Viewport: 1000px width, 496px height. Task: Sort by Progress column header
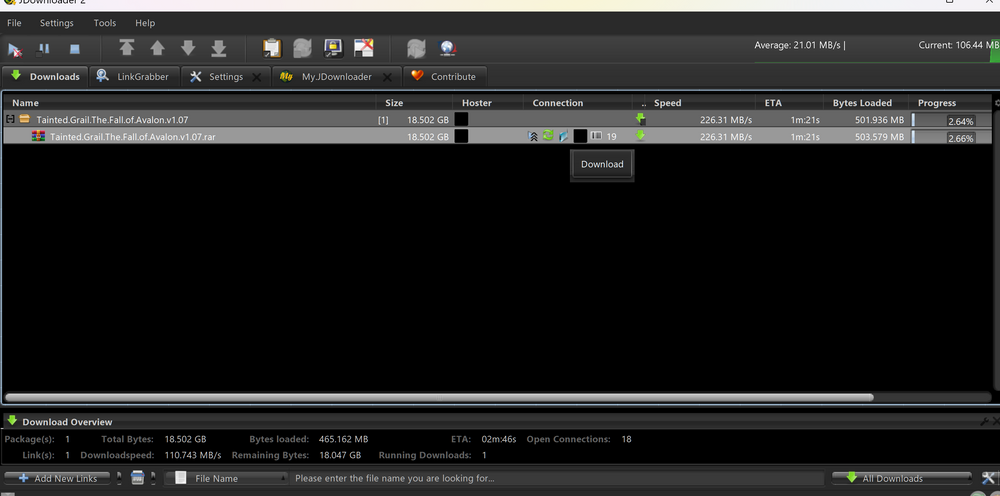pos(950,103)
